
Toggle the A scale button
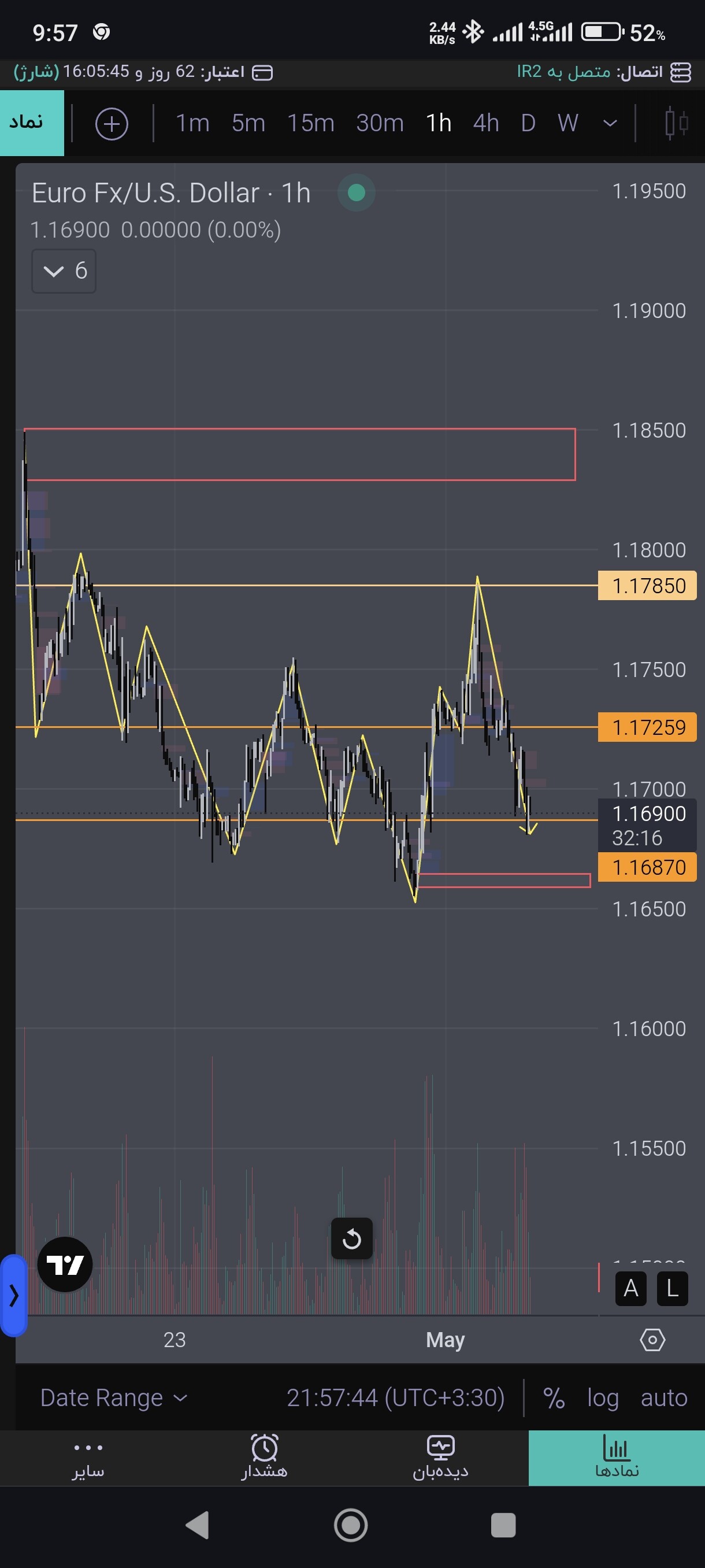pos(631,1289)
